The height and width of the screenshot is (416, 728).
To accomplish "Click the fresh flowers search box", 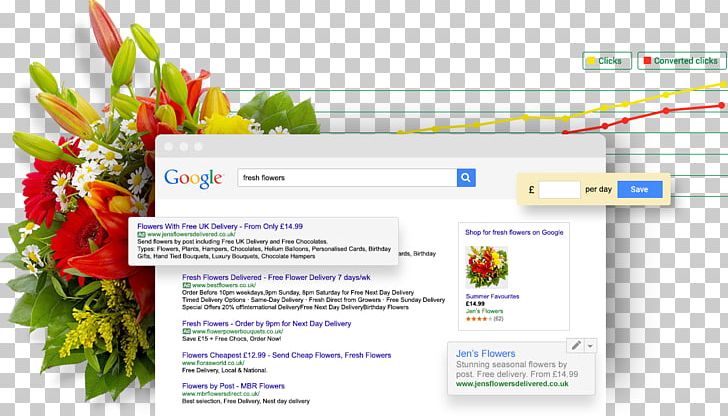I will point(347,177).
